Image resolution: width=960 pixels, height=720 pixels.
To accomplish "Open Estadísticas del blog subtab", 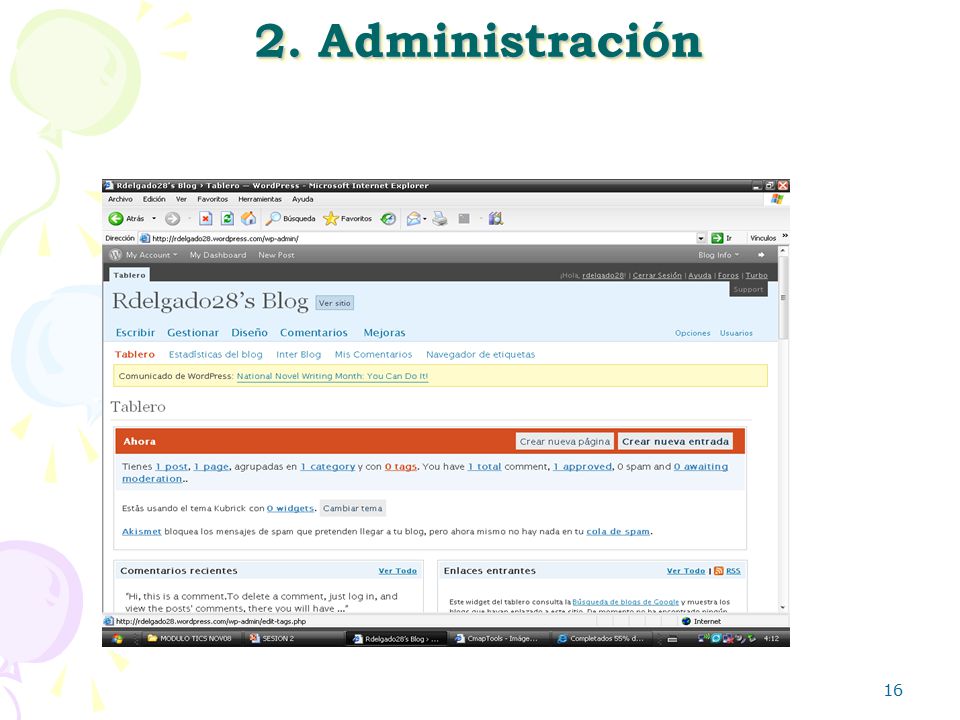I will point(216,354).
